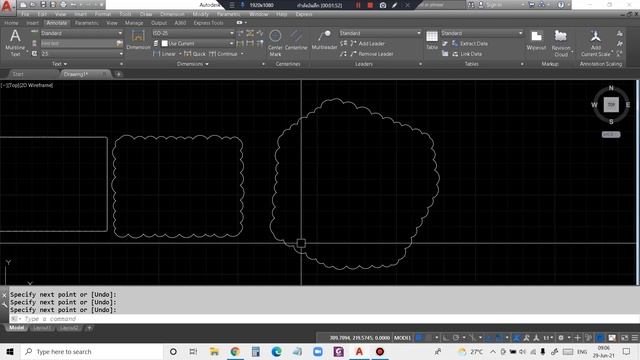Image resolution: width=640 pixels, height=360 pixels.
Task: Click the Plot printer icon
Action: point(63,5)
